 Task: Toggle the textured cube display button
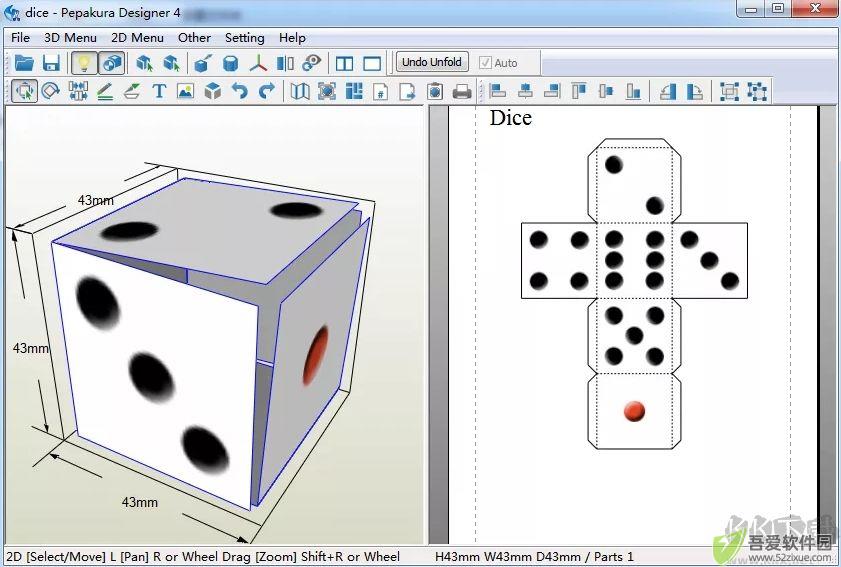tap(112, 63)
